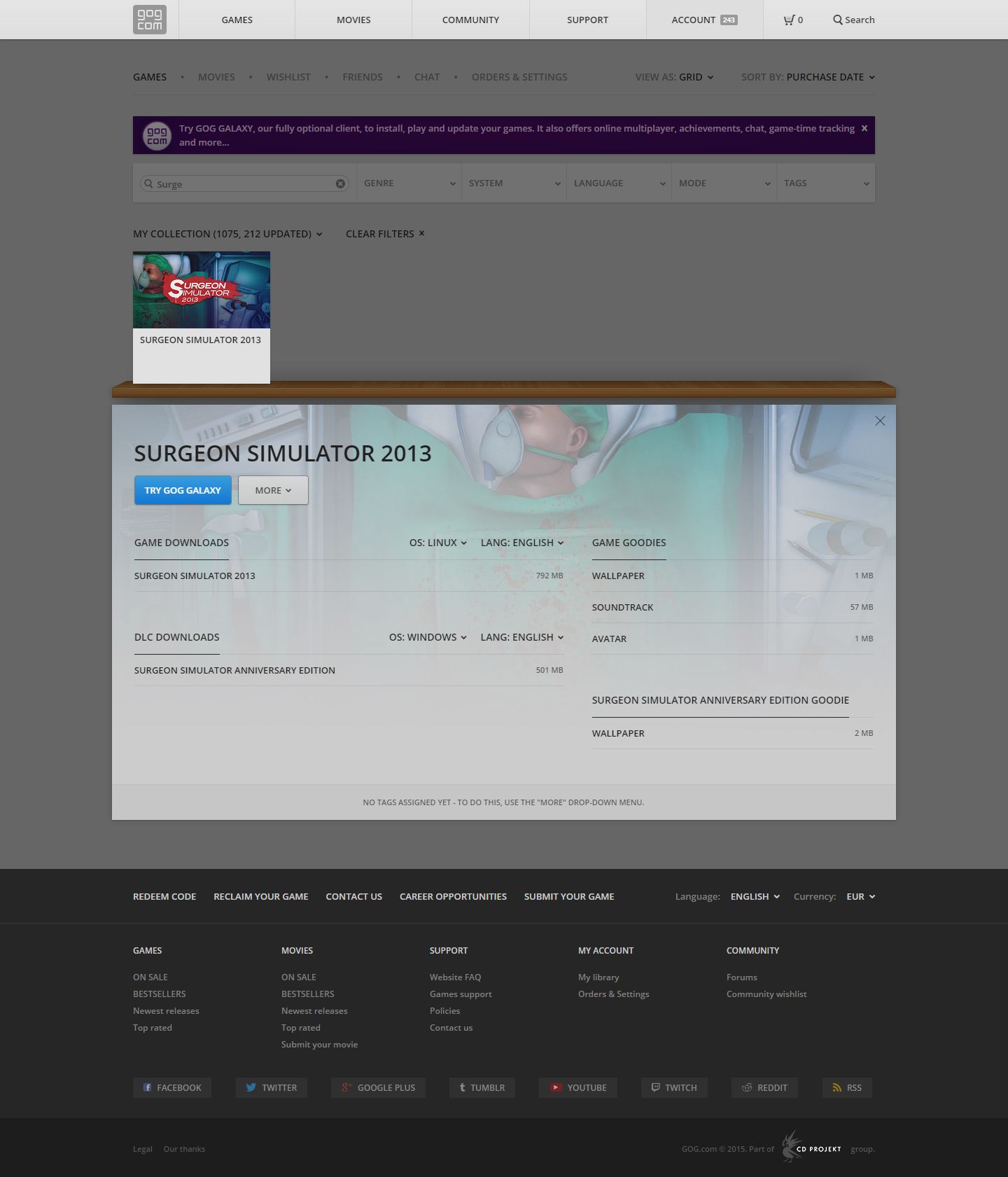
Task: Click the CD Projekt logo in footer
Action: point(812,1146)
